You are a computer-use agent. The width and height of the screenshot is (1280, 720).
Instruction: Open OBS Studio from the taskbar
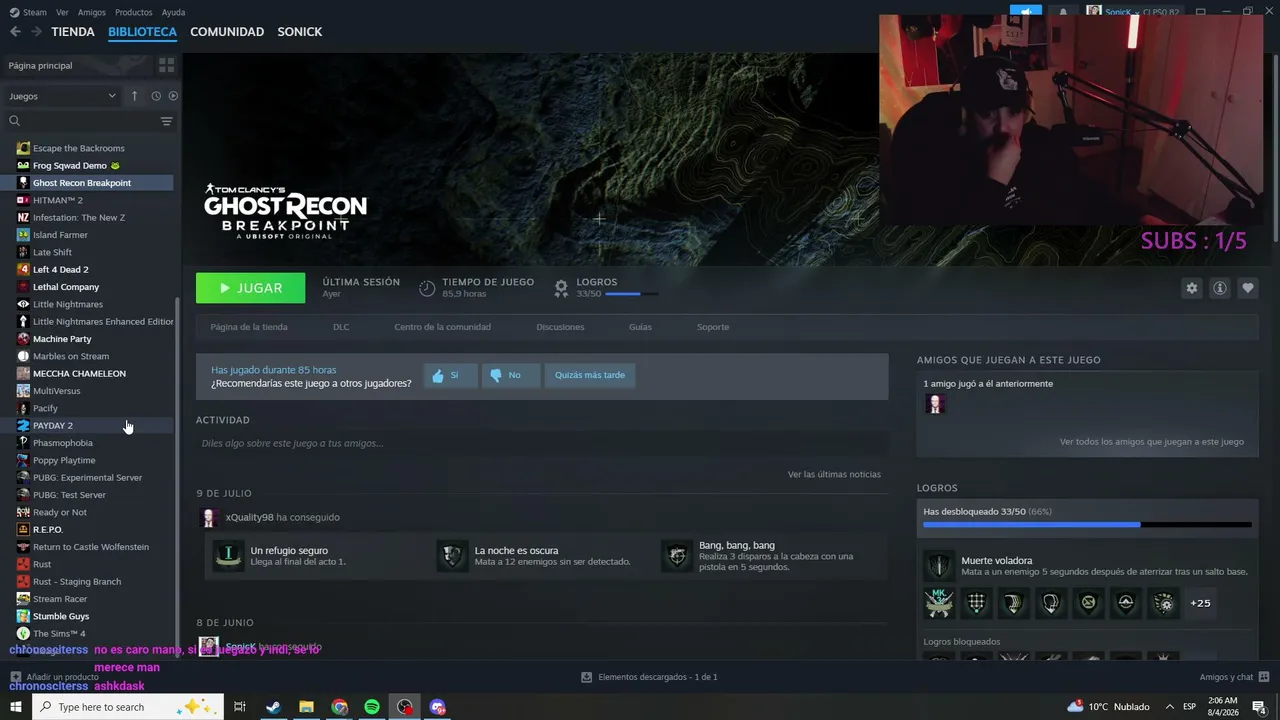tap(404, 707)
